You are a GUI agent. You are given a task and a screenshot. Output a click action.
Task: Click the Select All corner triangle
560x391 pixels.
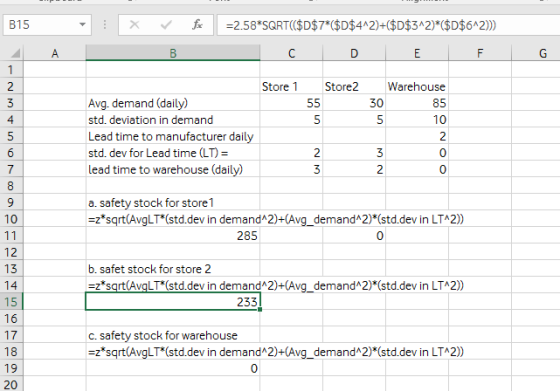[15, 54]
